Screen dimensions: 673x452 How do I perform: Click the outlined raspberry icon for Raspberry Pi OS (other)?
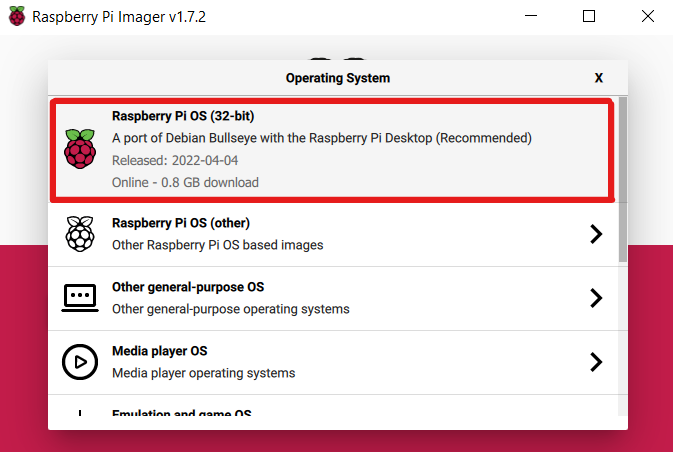tap(80, 234)
